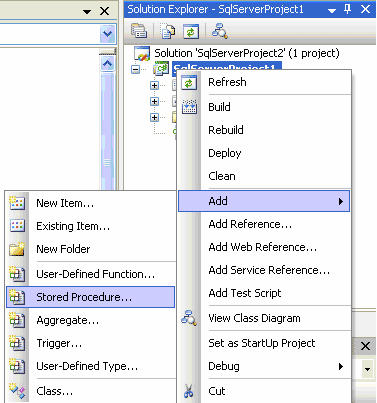Image resolution: width=377 pixels, height=403 pixels.
Task: Expand the second child node under the project
Action: pyautogui.click(x=154, y=101)
